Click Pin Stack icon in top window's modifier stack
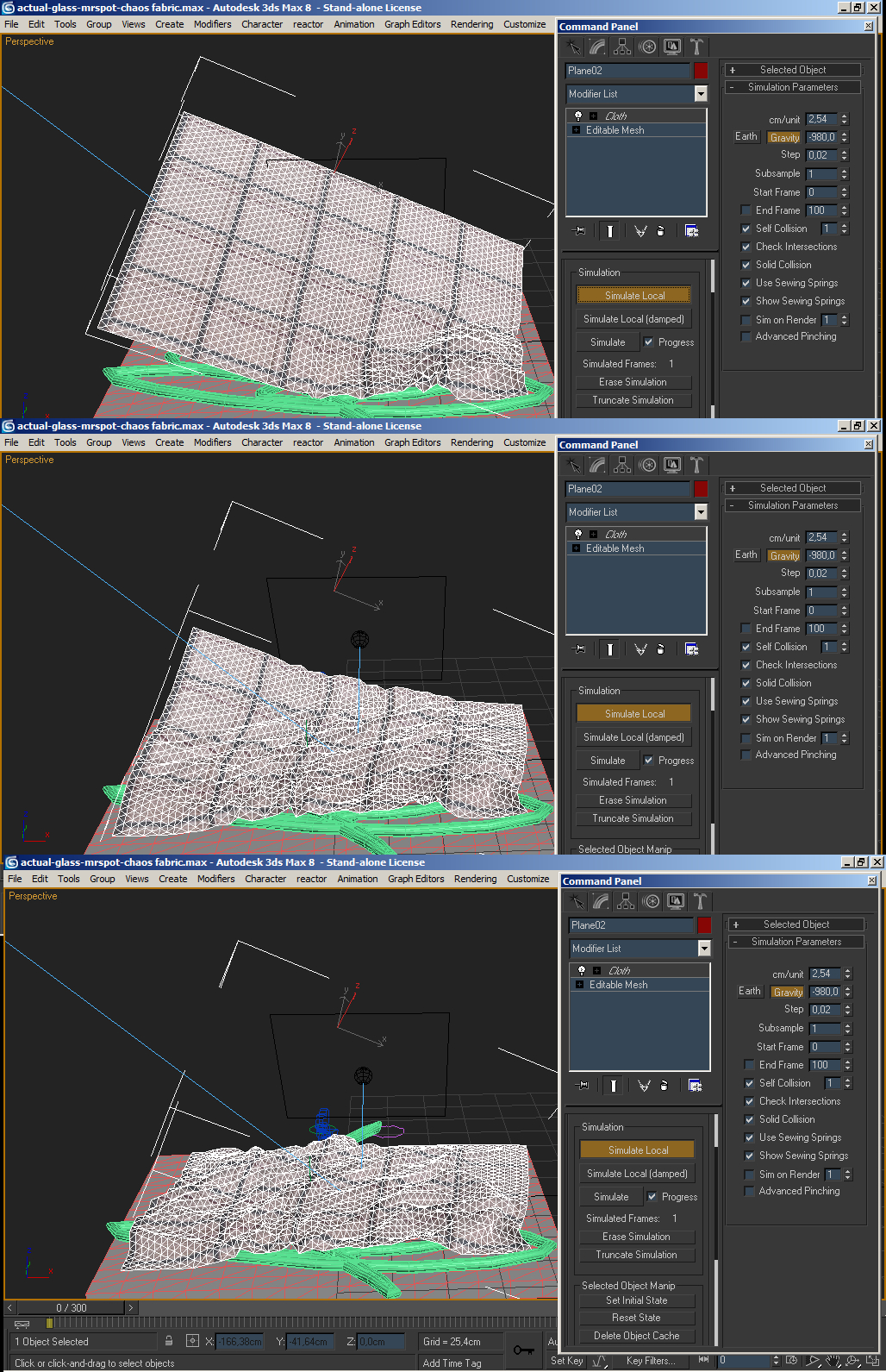 point(579,231)
